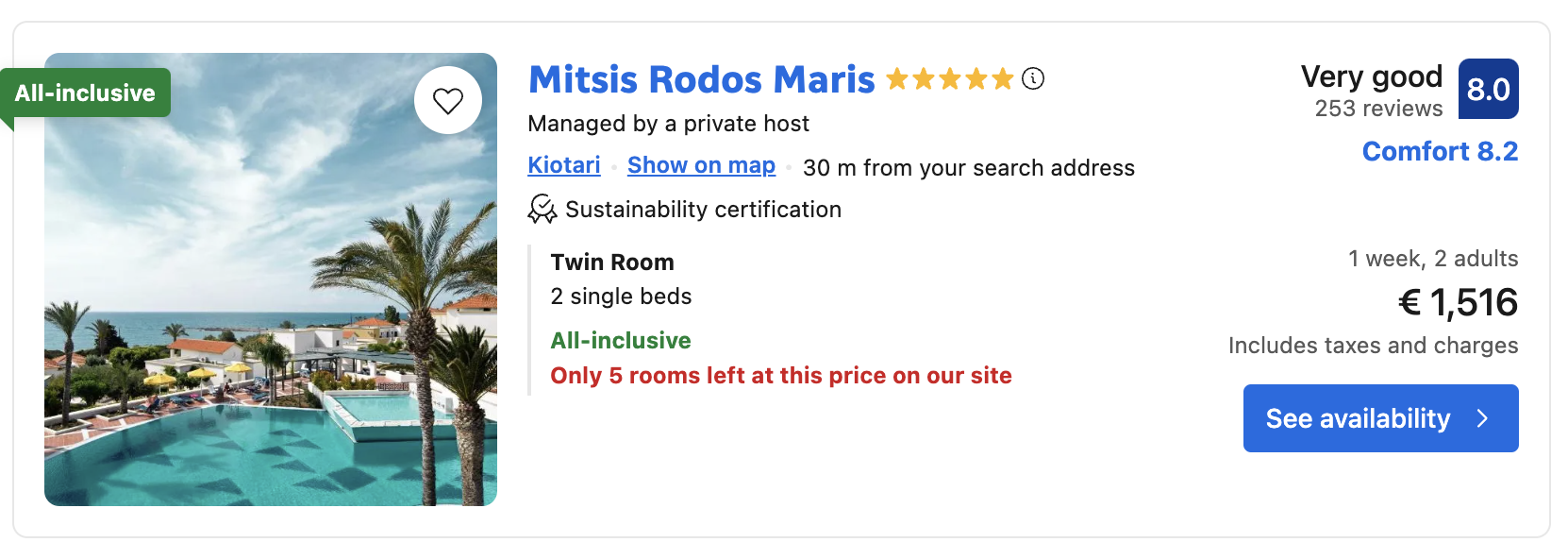Viewport: 1568px width, 559px height.
Task: Click the See availability button
Action: coord(1380,418)
